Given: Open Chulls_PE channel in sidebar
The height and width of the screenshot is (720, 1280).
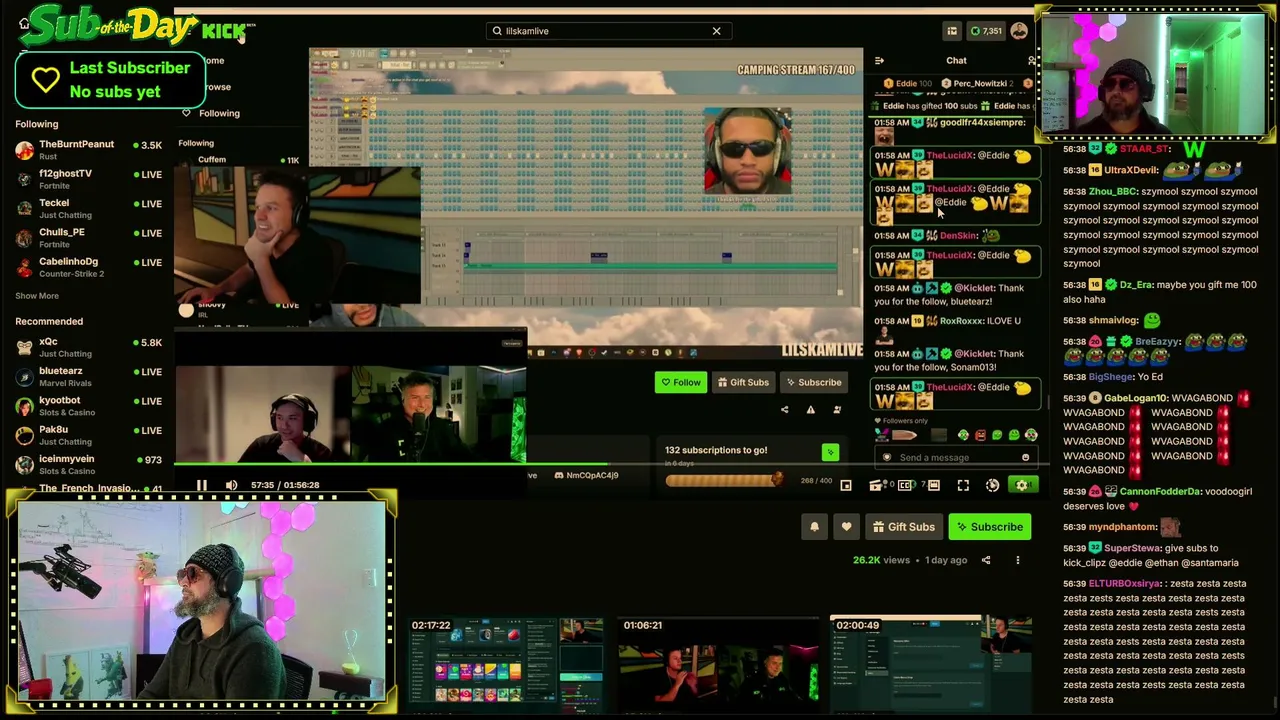Looking at the screenshot, I should 89,238.
